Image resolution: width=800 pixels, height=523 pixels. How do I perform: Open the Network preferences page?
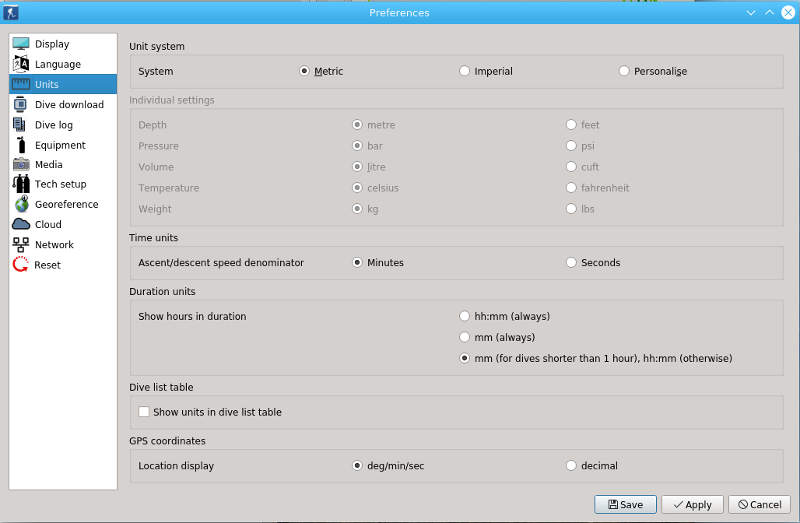coord(54,244)
